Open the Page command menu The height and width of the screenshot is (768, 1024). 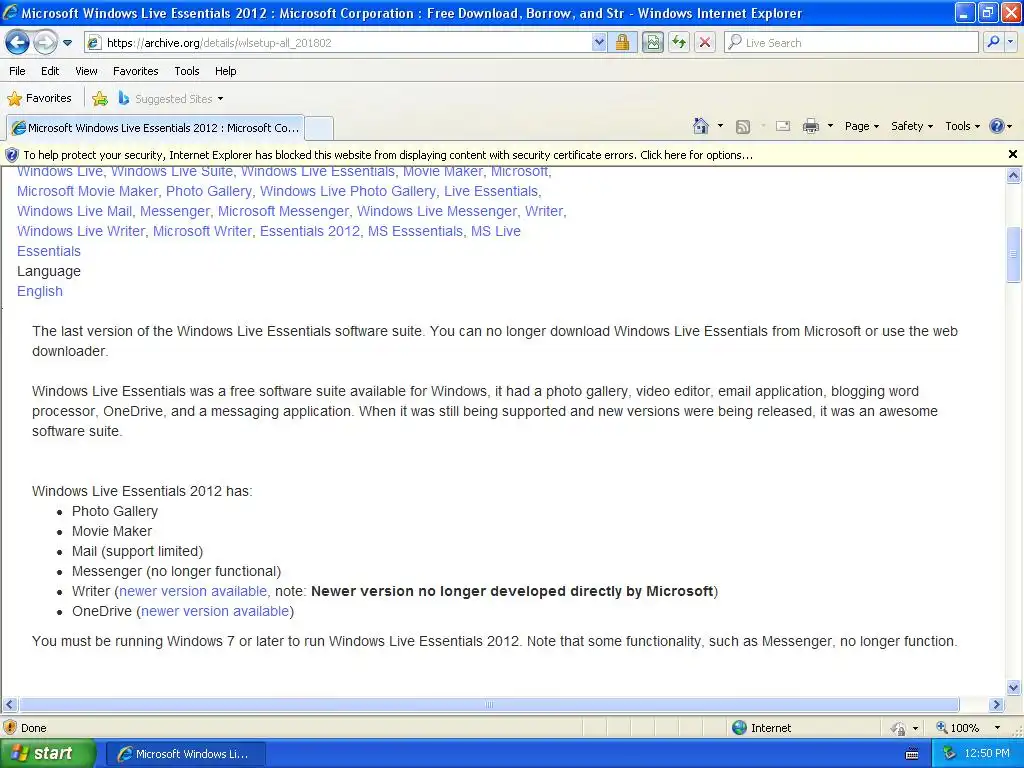pos(862,126)
